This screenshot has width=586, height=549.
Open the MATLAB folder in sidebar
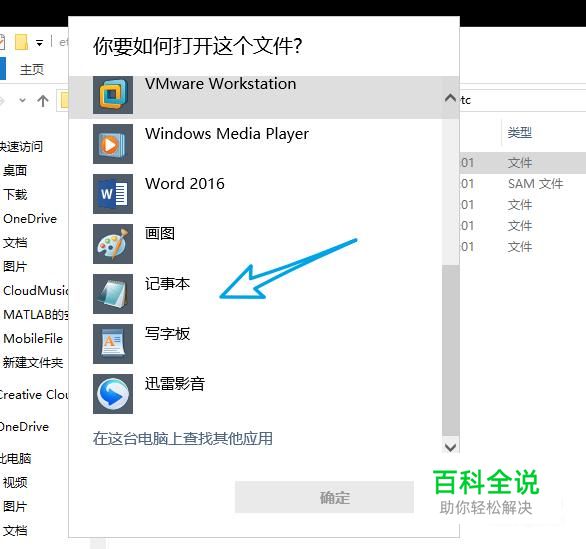pyautogui.click(x=36, y=314)
